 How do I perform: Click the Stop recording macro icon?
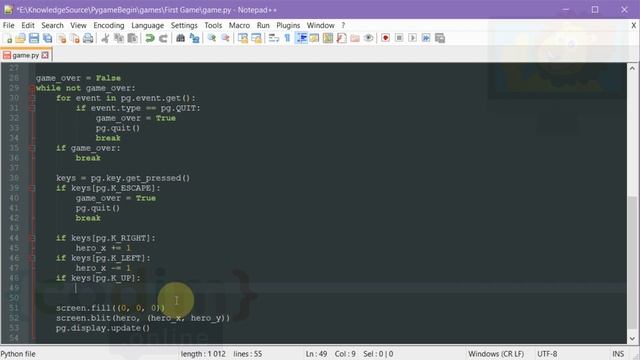(x=399, y=38)
